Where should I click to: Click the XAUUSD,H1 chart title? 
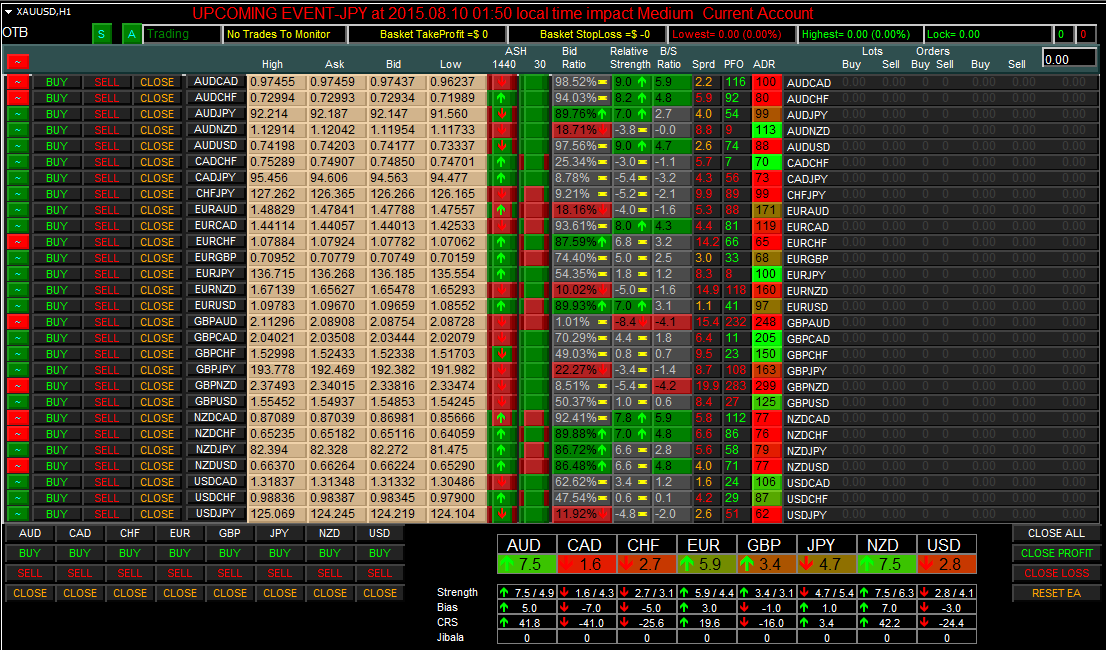click(44, 11)
